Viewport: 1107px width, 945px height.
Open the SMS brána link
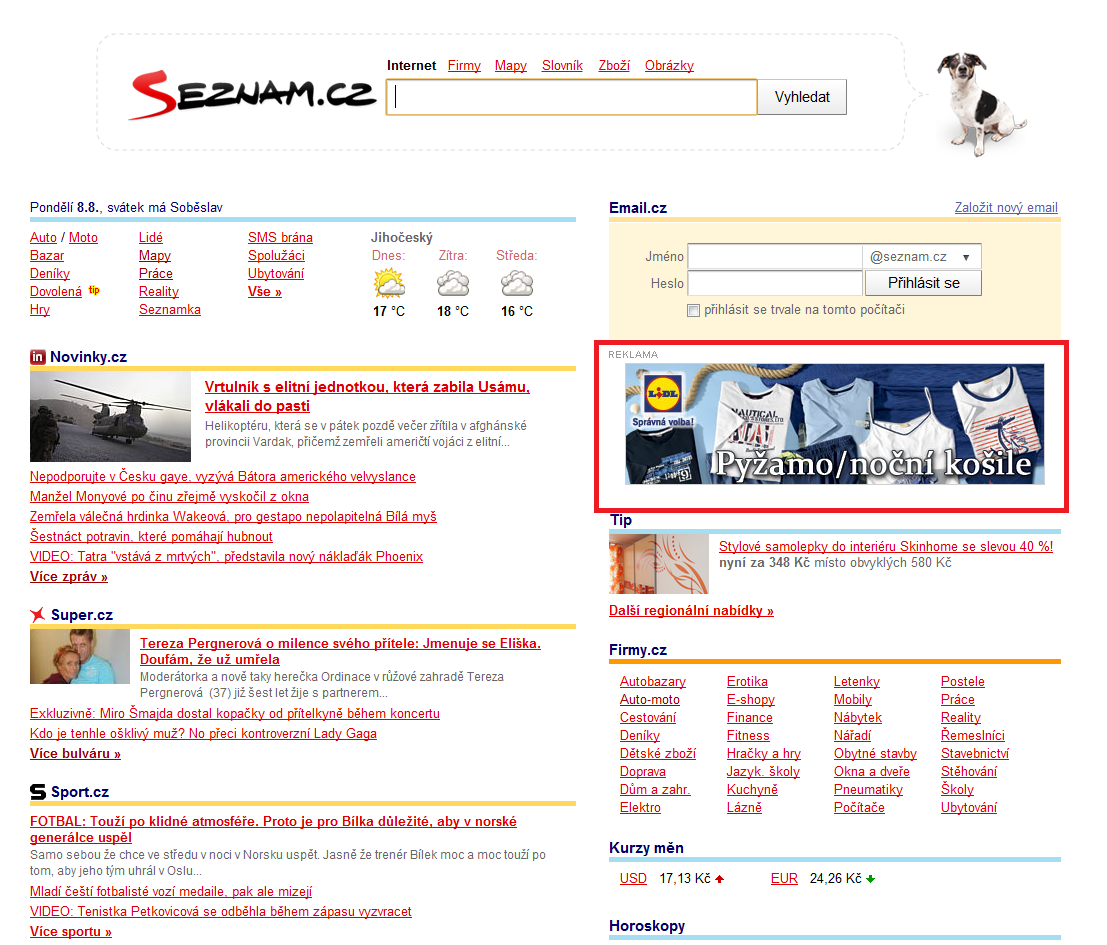tap(280, 238)
